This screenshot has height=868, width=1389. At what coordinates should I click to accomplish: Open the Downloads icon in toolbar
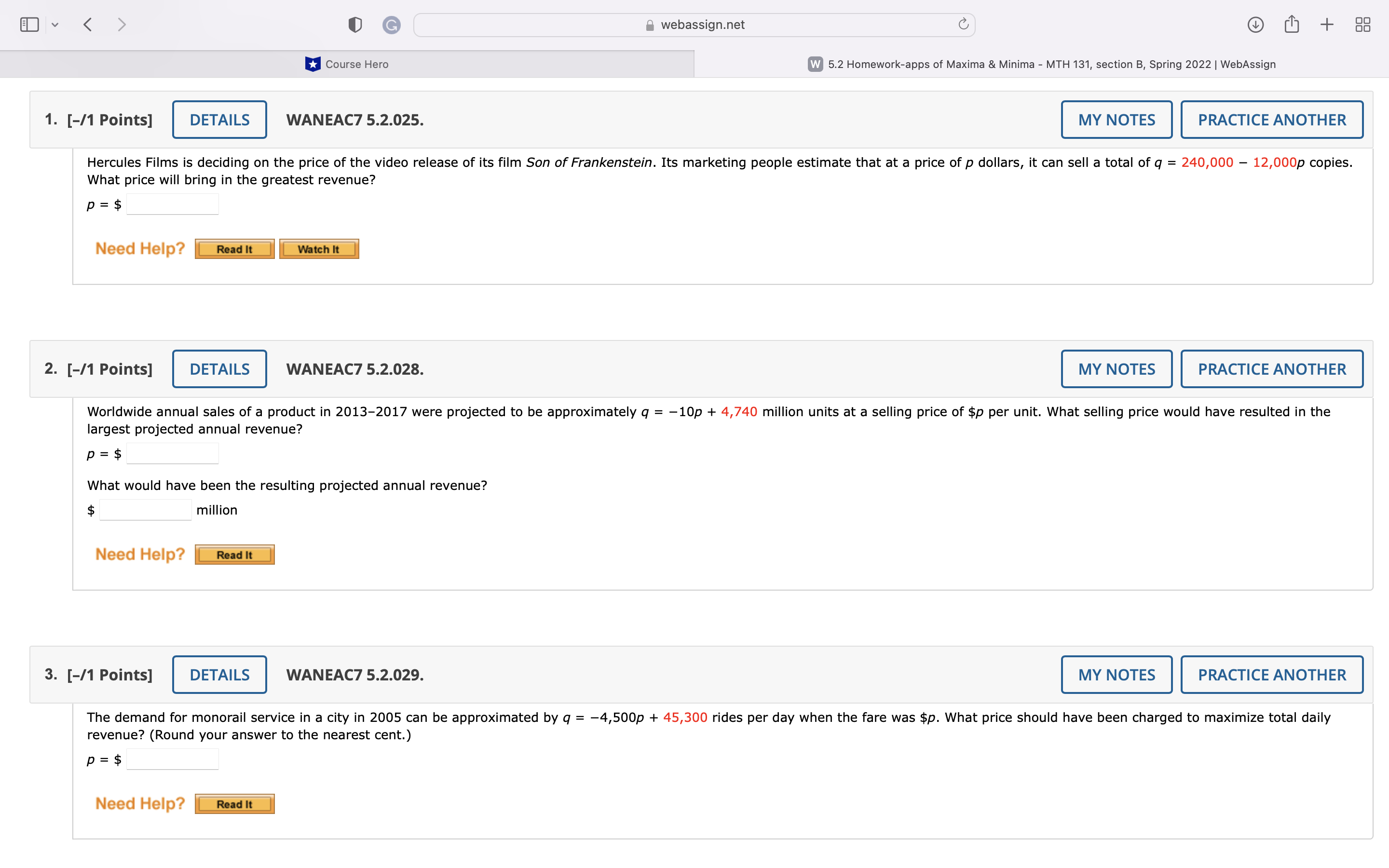(1255, 24)
